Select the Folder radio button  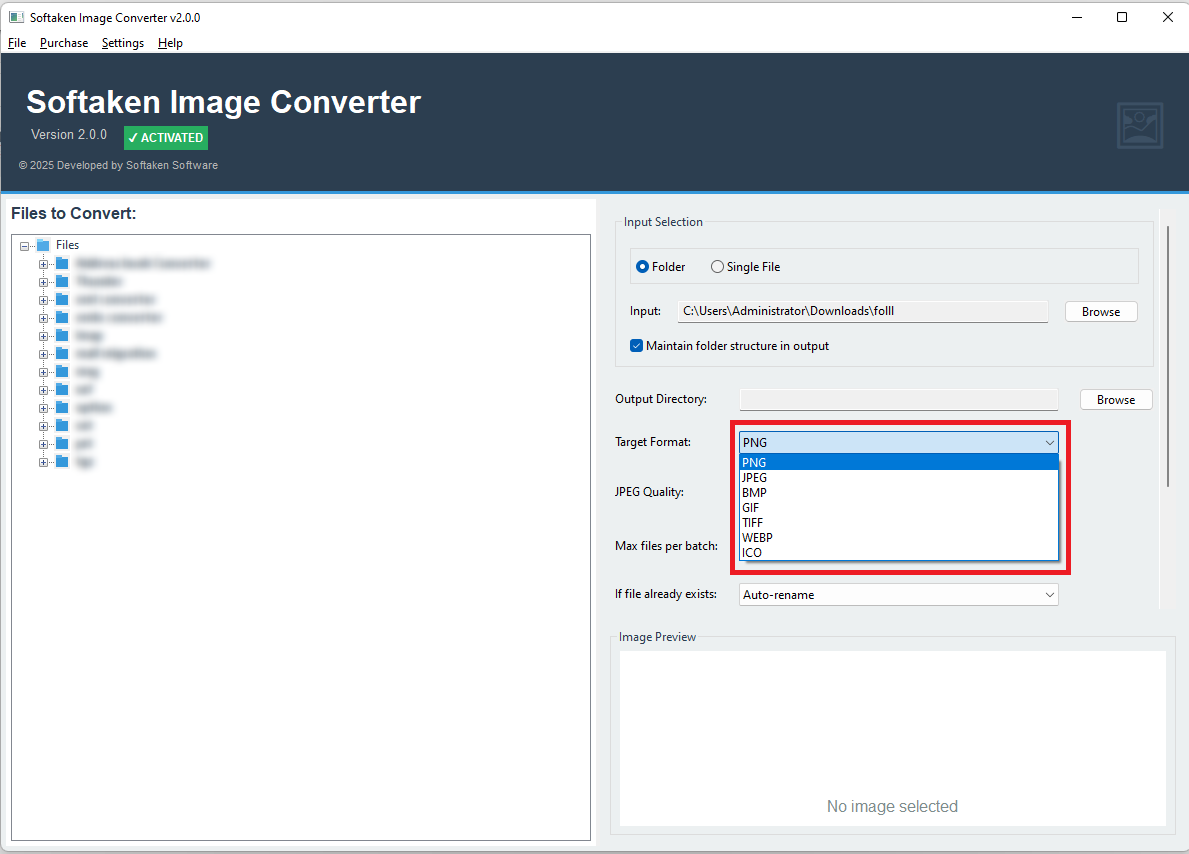click(x=660, y=267)
